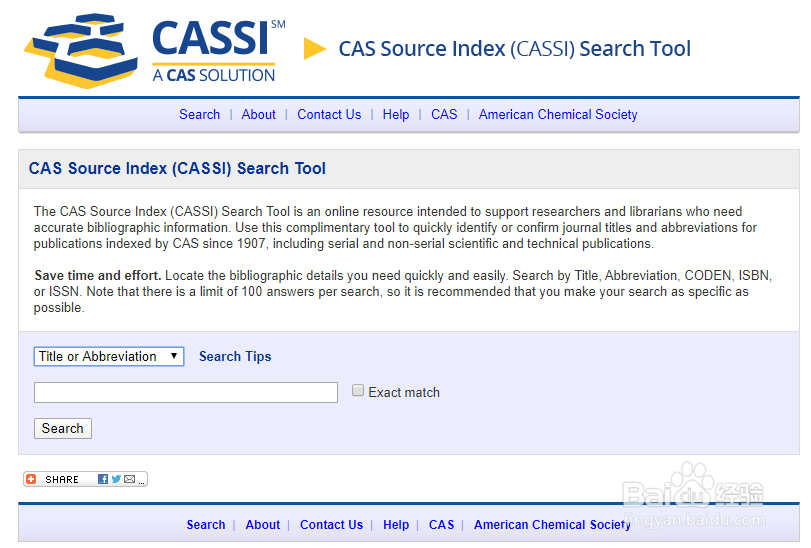This screenshot has height=548, width=811.
Task: Click the Twitter bird share icon
Action: coord(116,479)
